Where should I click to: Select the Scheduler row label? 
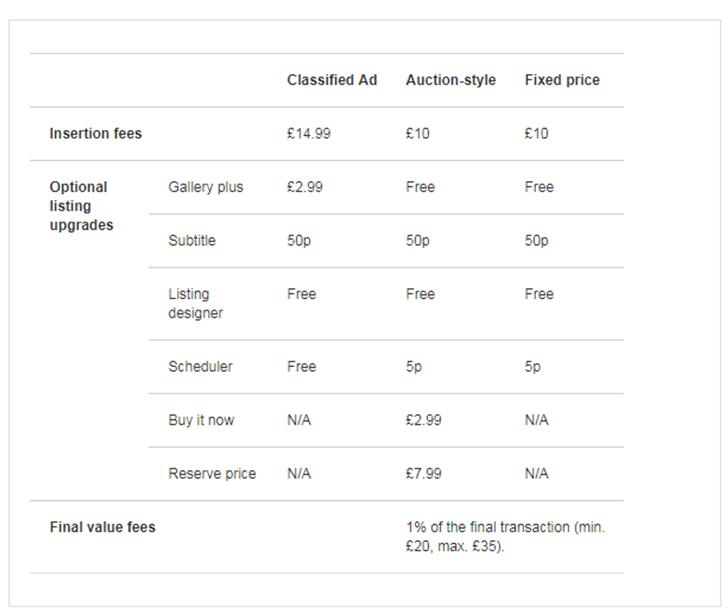coord(200,366)
